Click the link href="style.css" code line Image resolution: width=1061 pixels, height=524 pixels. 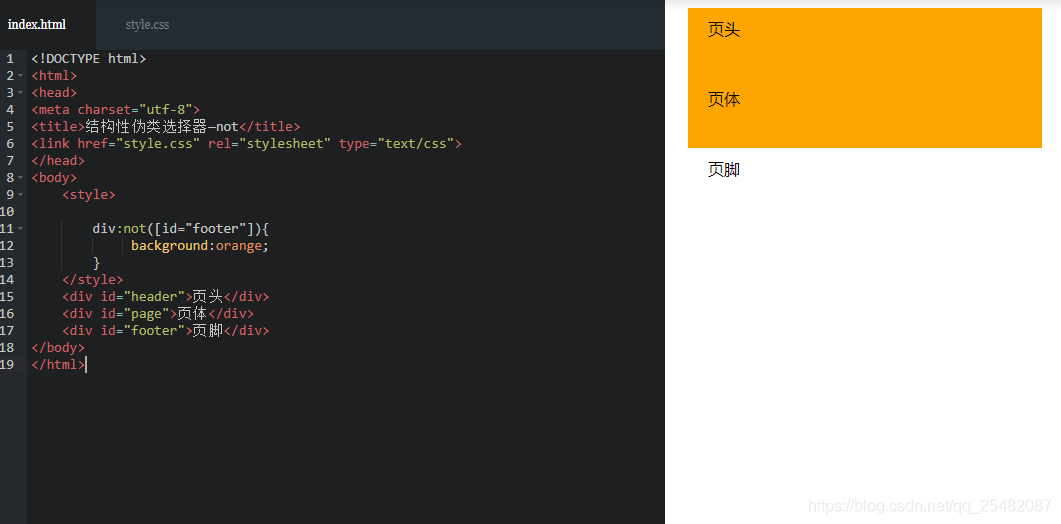click(x=246, y=144)
